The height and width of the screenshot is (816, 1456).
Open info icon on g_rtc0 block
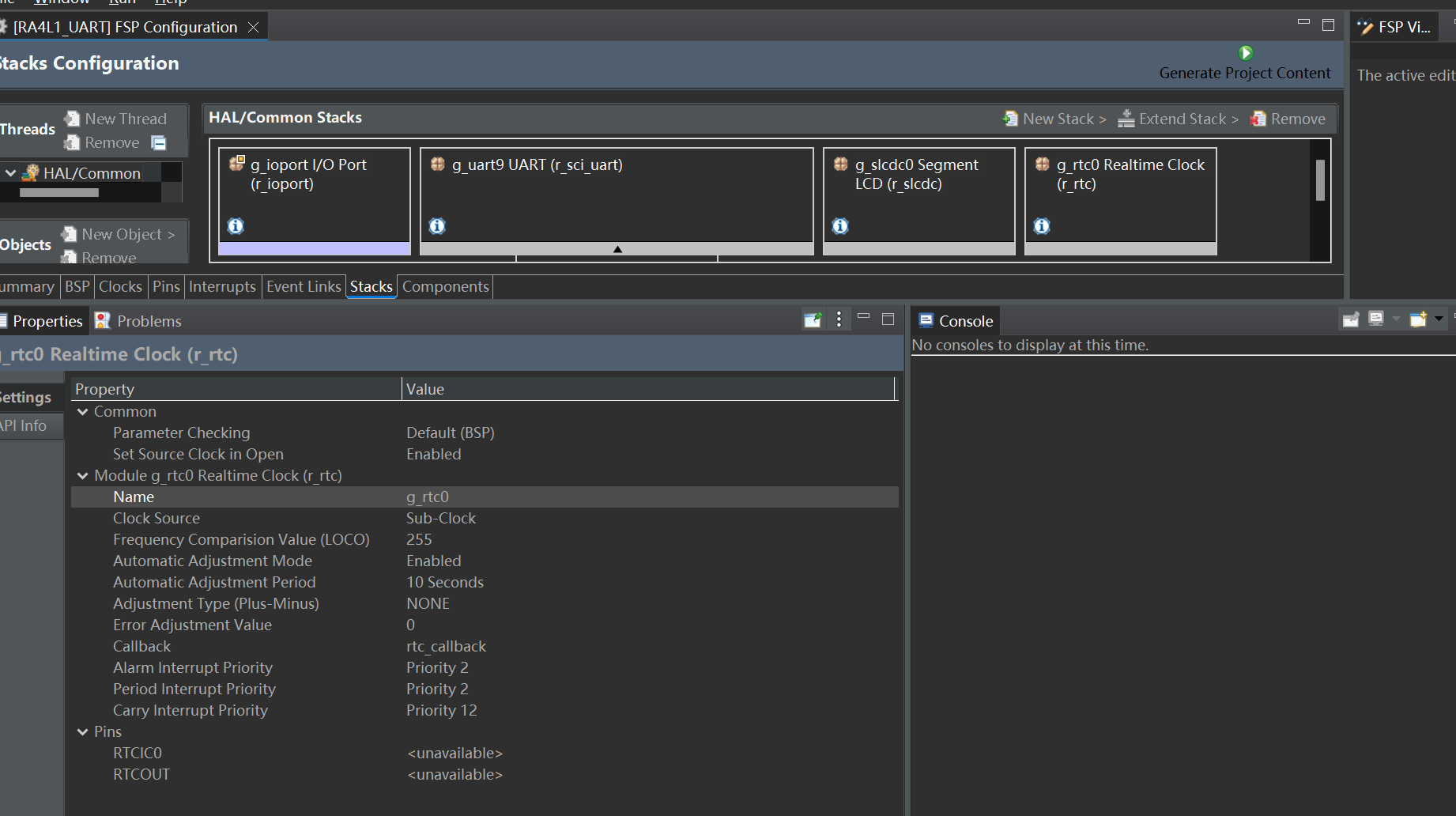[1042, 226]
